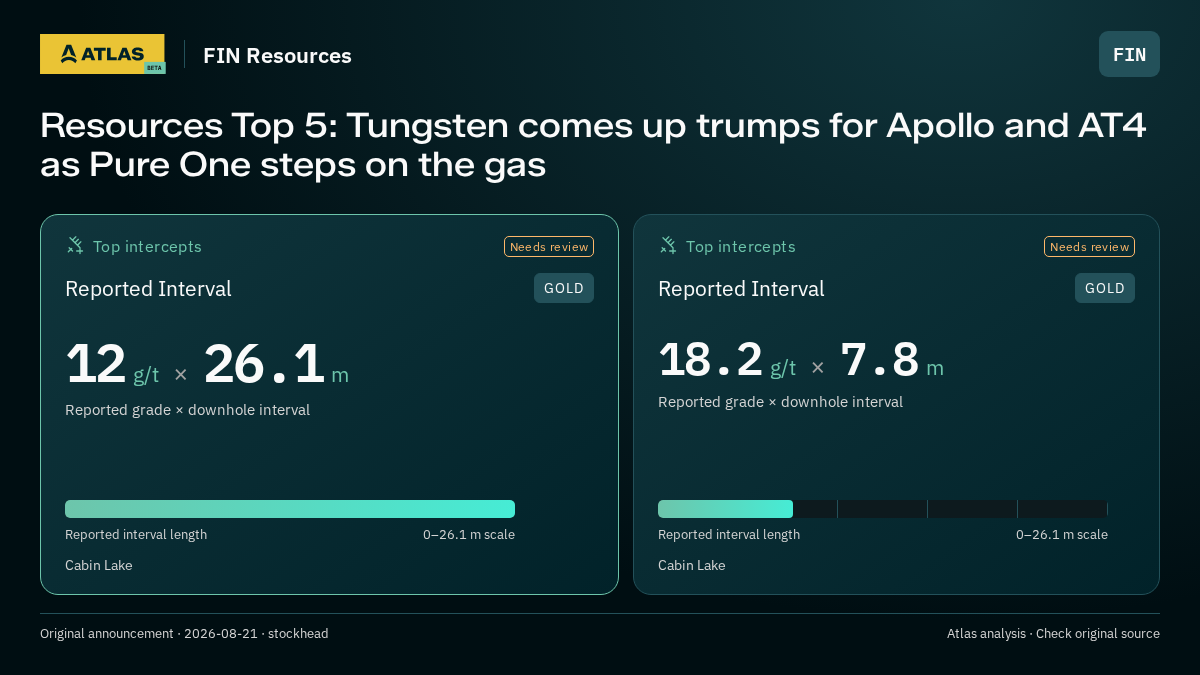Click grade × downhole interval caption, right card
The height and width of the screenshot is (675, 1200).
780,402
